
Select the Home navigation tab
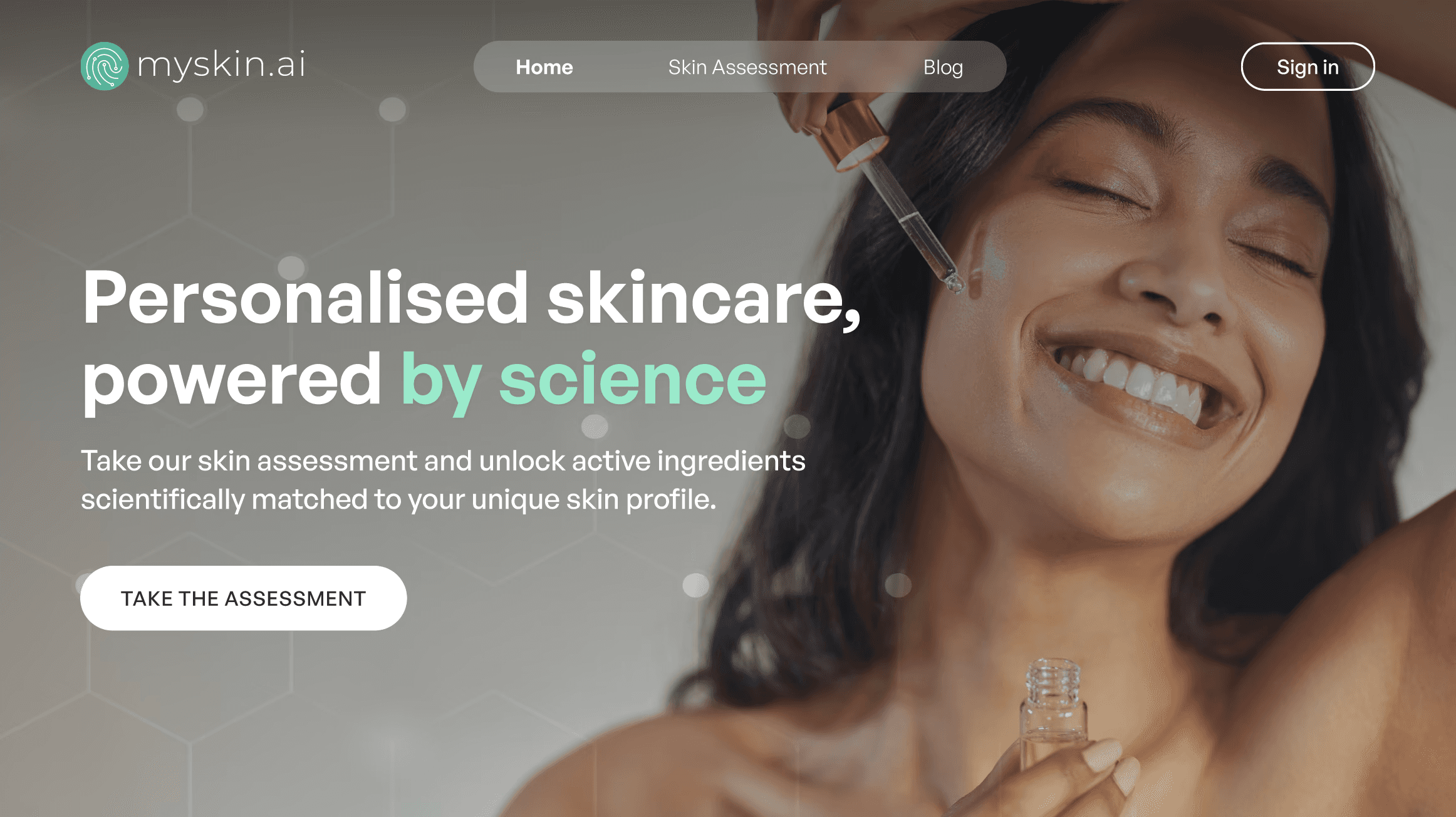[544, 67]
